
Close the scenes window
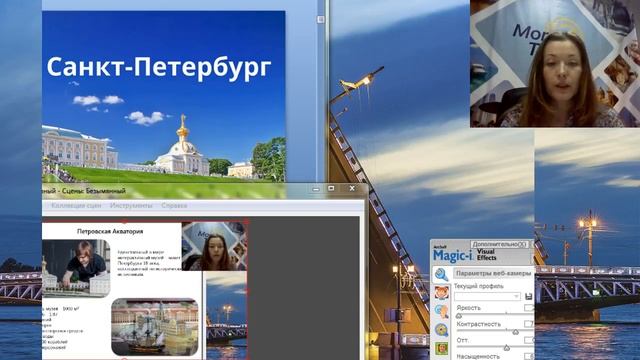[352, 189]
